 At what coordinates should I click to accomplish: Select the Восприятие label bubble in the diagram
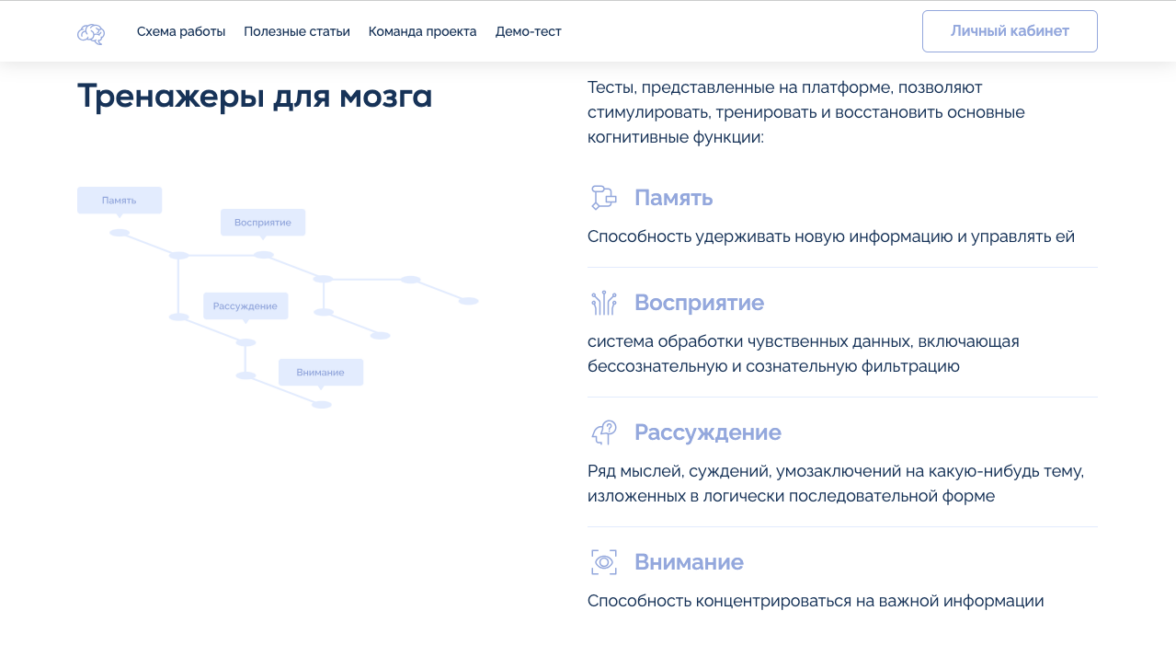[x=262, y=222]
